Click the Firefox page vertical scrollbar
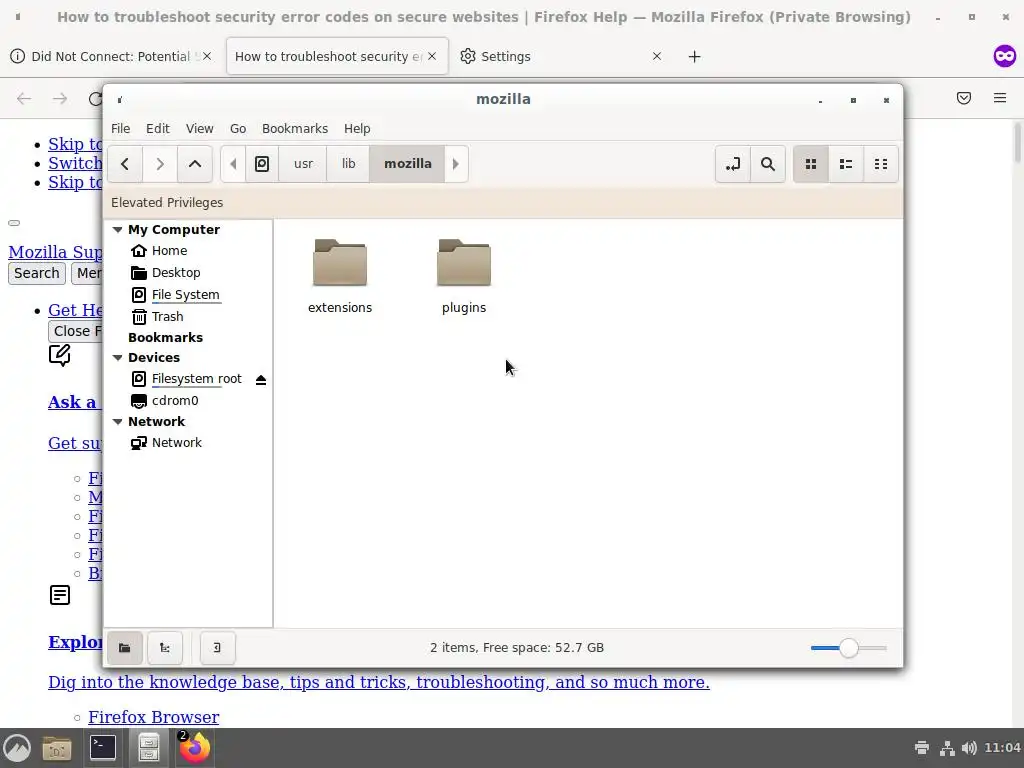This screenshot has height=768, width=1024. click(1018, 142)
